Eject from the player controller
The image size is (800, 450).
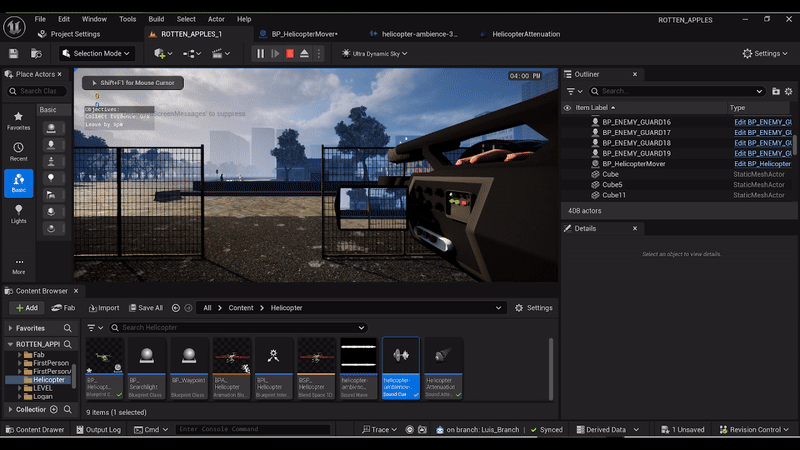305,54
